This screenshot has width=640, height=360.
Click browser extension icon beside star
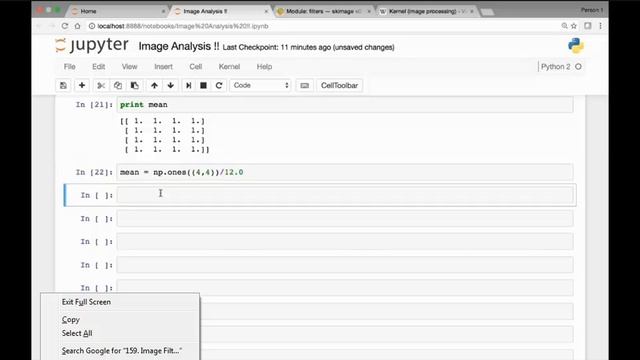tap(587, 26)
